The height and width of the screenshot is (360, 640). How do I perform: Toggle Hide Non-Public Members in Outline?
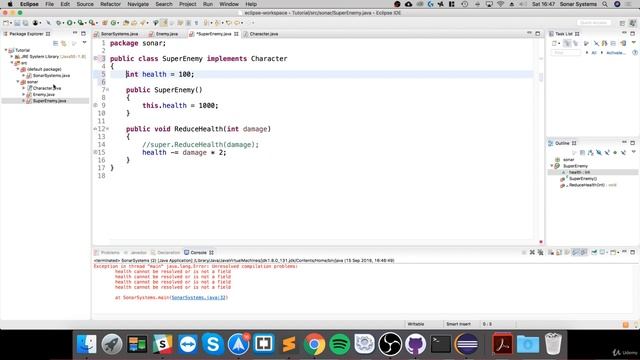pos(615,153)
